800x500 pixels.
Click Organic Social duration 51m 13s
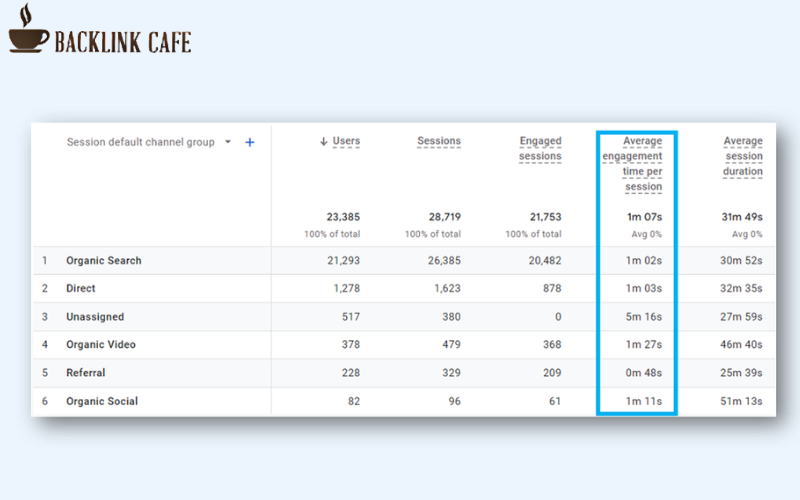tap(741, 402)
